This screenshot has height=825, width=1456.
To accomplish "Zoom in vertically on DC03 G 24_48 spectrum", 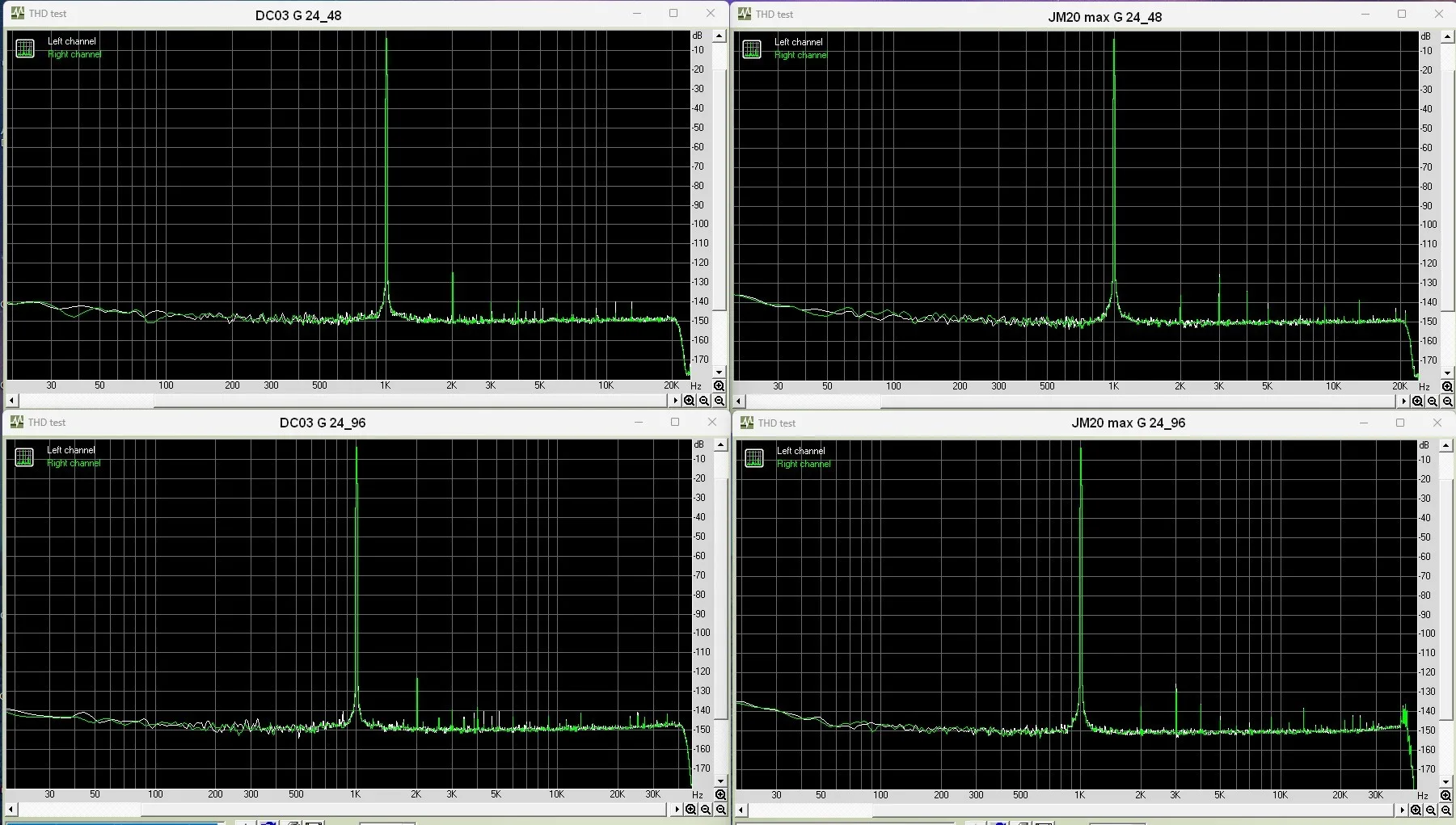I will 720,386.
